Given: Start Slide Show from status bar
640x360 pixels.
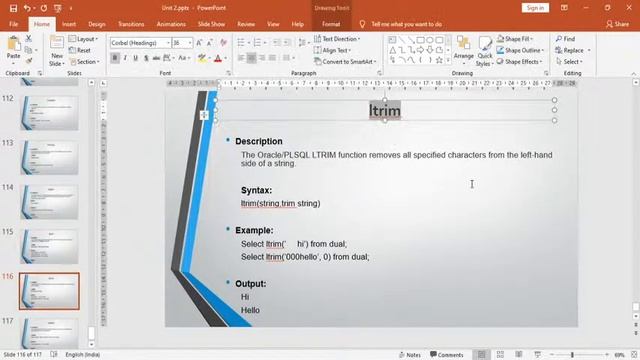Looking at the screenshot, I should coord(538,355).
